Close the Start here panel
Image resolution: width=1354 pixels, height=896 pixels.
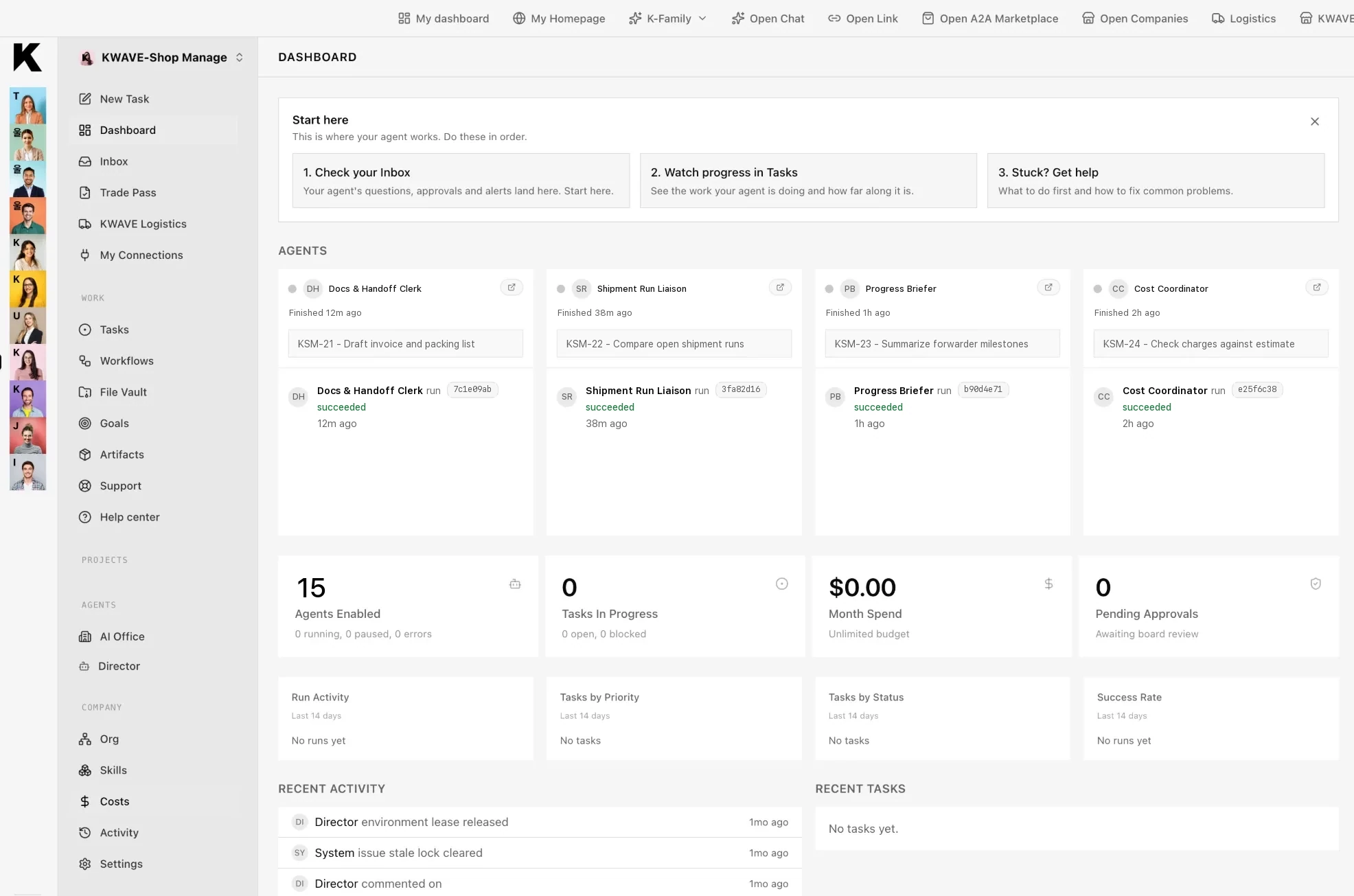pos(1315,122)
